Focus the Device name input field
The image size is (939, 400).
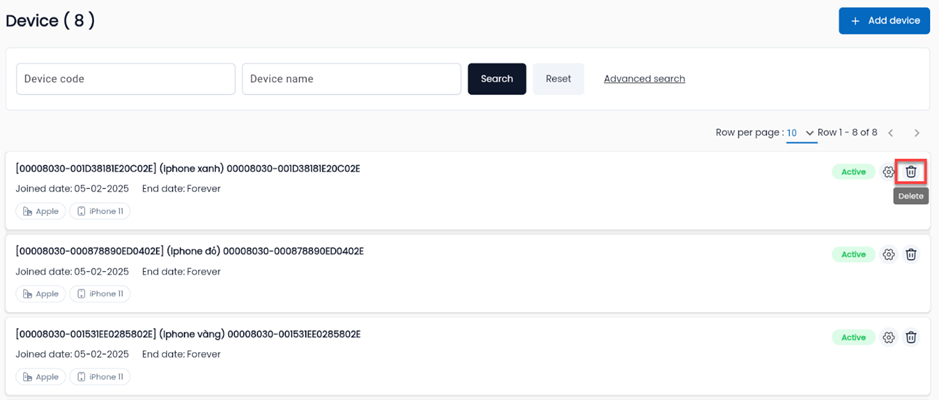click(351, 79)
